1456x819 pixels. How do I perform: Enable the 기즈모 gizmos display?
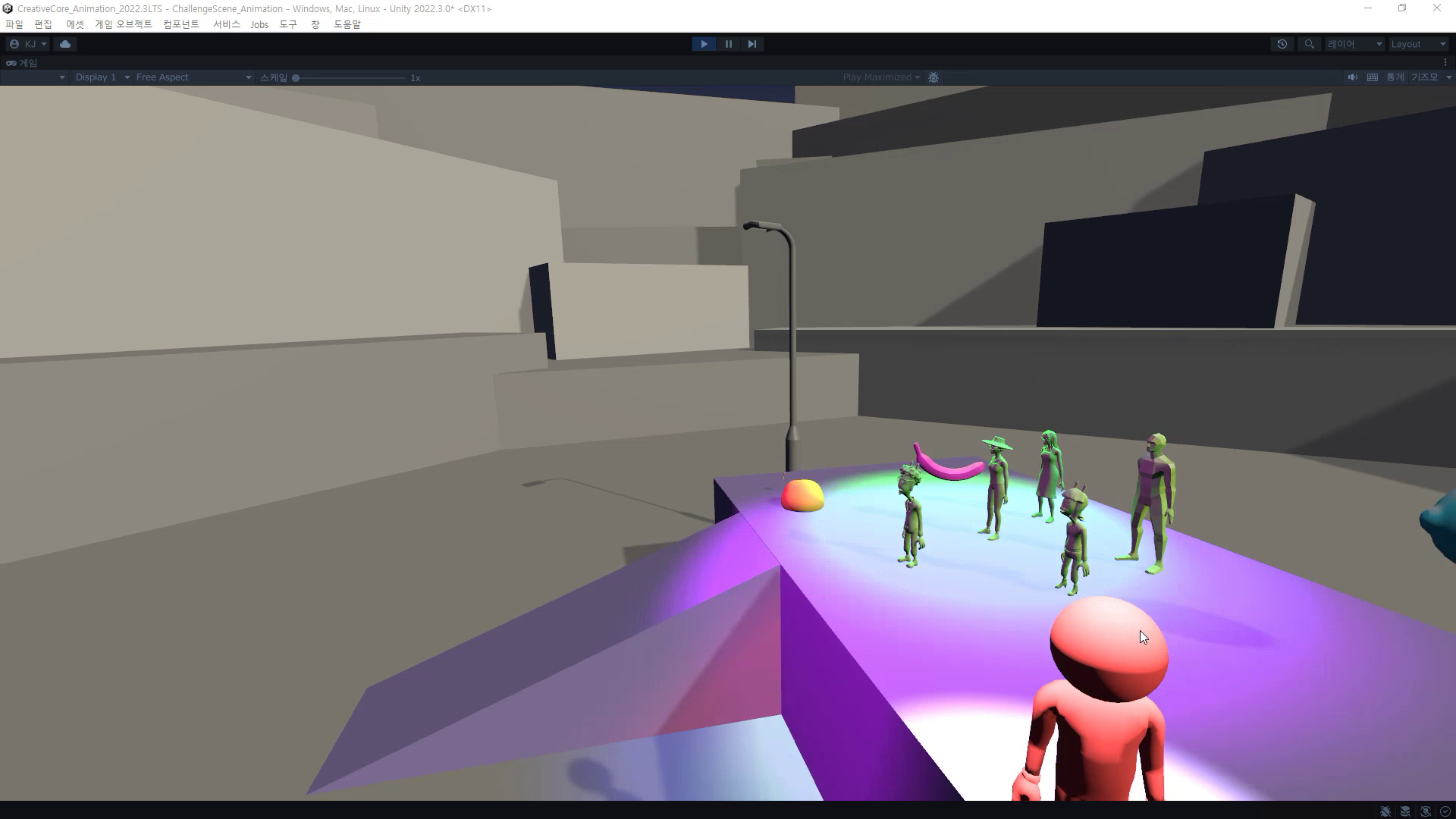[x=1422, y=77]
